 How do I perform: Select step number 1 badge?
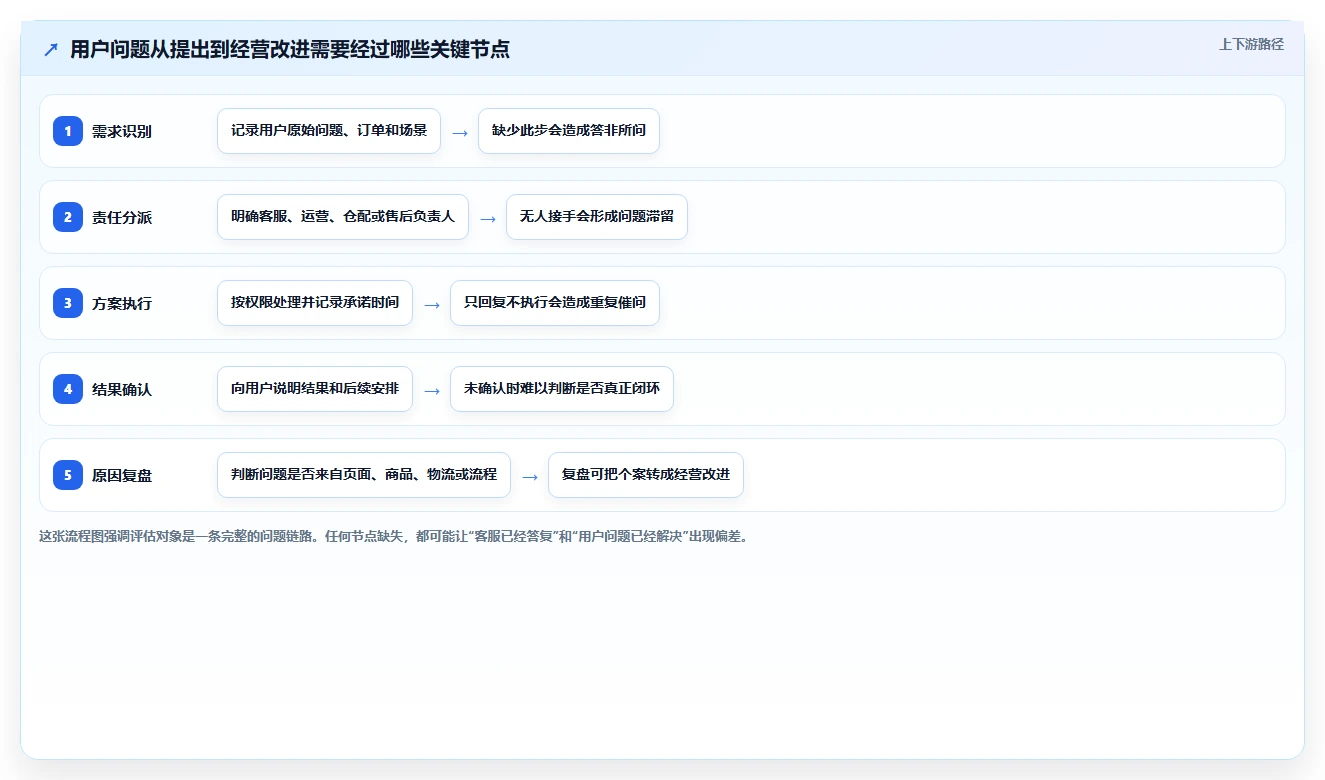pos(68,131)
